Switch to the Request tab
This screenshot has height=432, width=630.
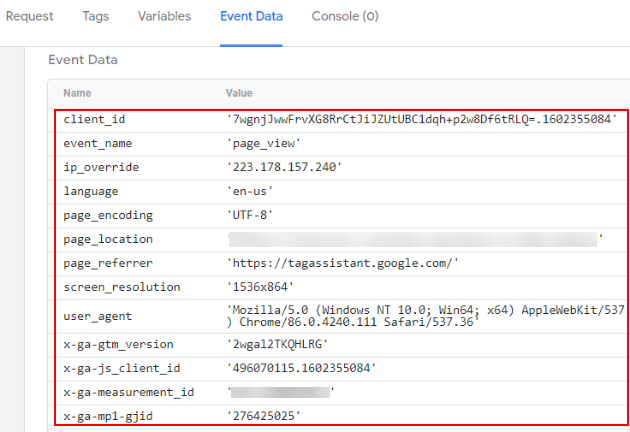[x=29, y=16]
